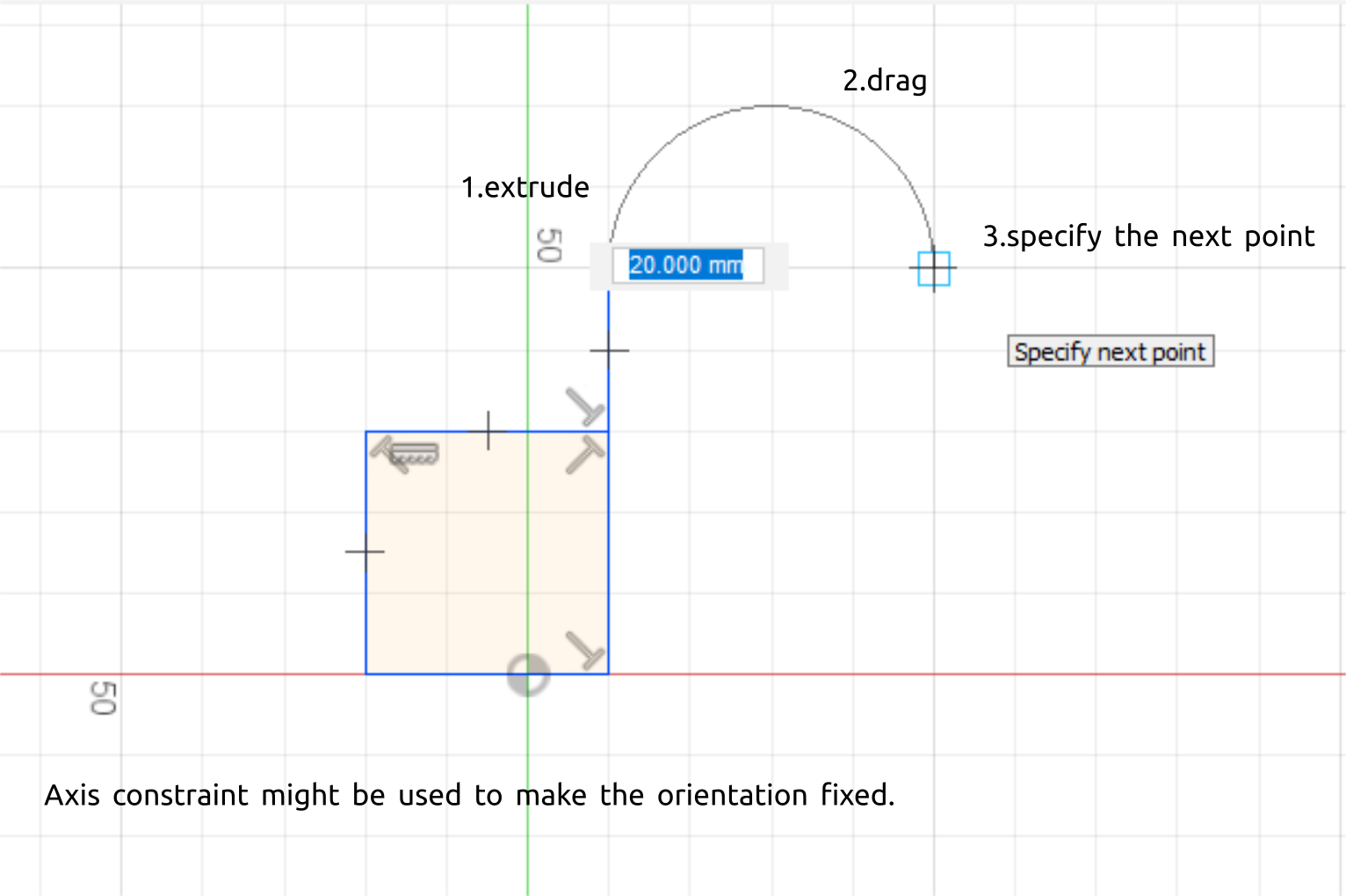
Task: Select the perpendicular constraint glyph inside rectangle's top-right corner
Action: pos(585,455)
